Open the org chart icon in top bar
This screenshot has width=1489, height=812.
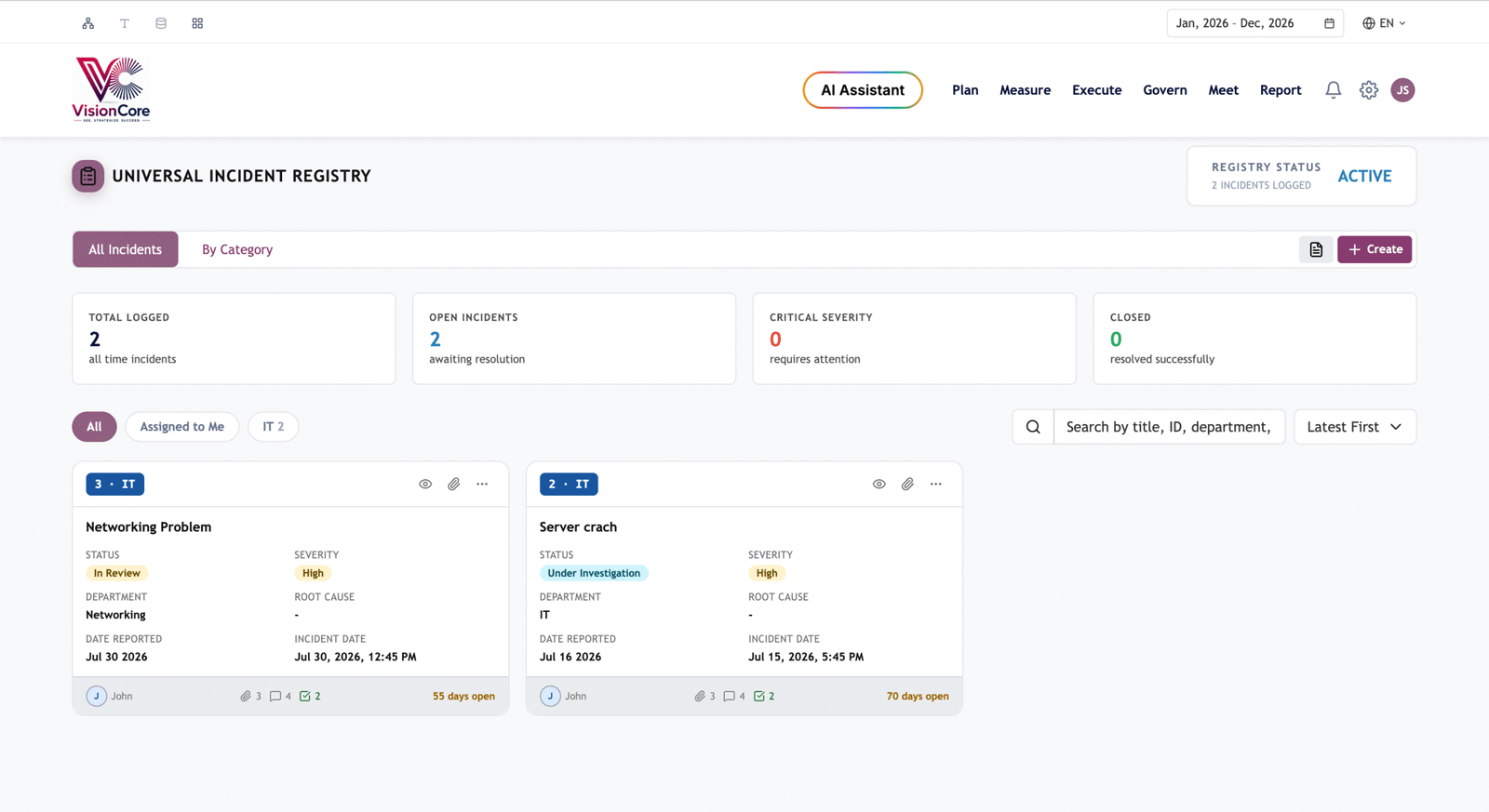pos(87,23)
